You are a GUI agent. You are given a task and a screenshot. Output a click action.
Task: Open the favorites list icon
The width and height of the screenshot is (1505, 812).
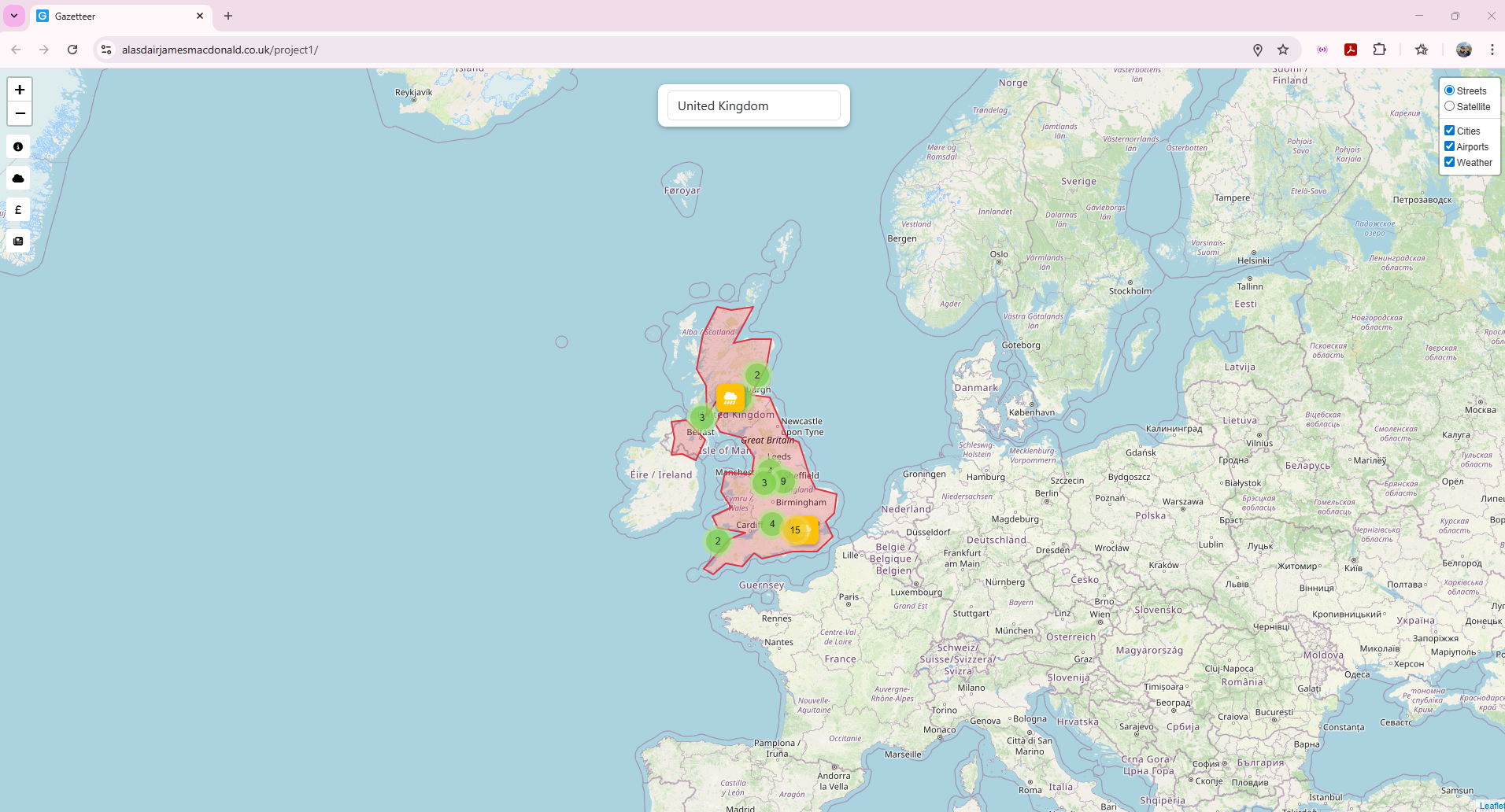click(1422, 50)
